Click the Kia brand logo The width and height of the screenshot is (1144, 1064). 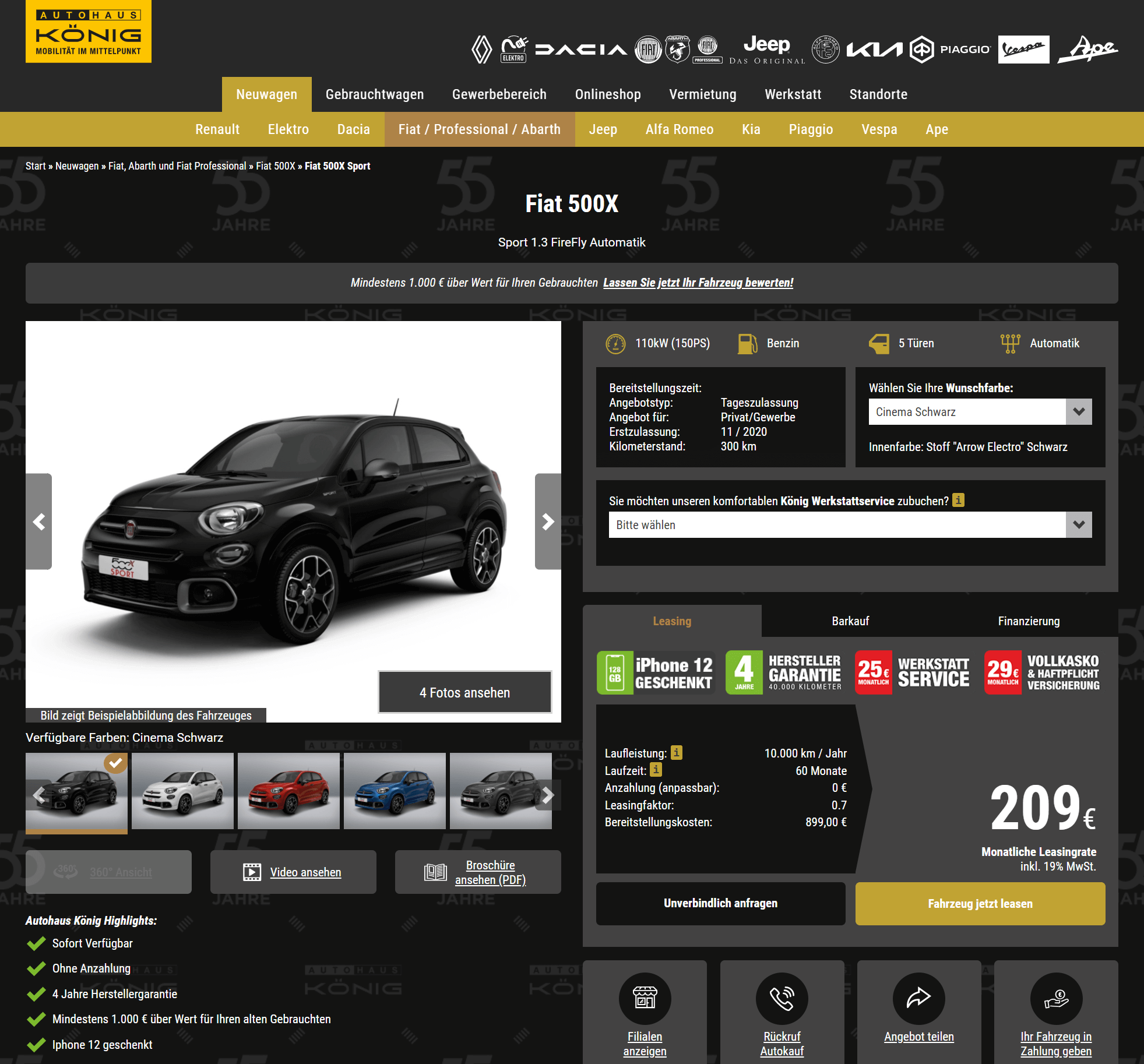(x=874, y=50)
